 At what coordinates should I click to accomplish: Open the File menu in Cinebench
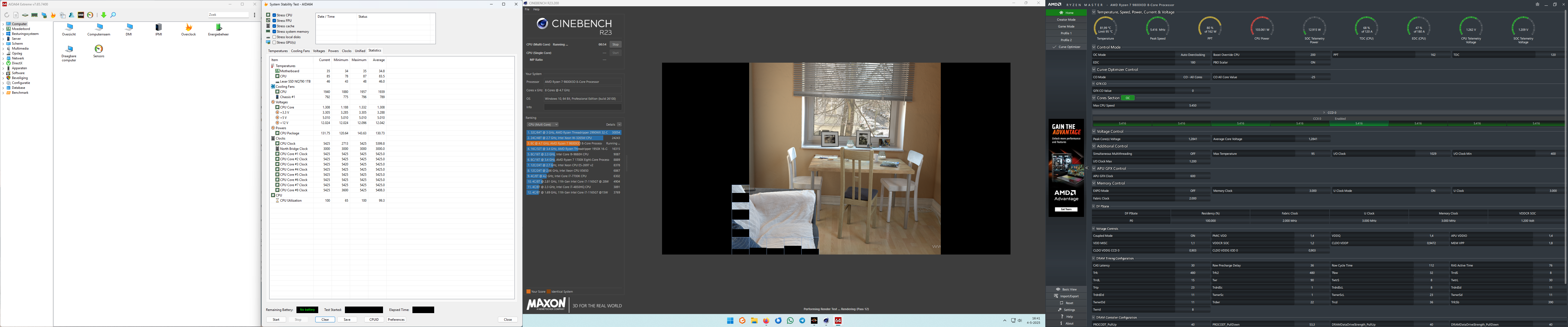527,9
